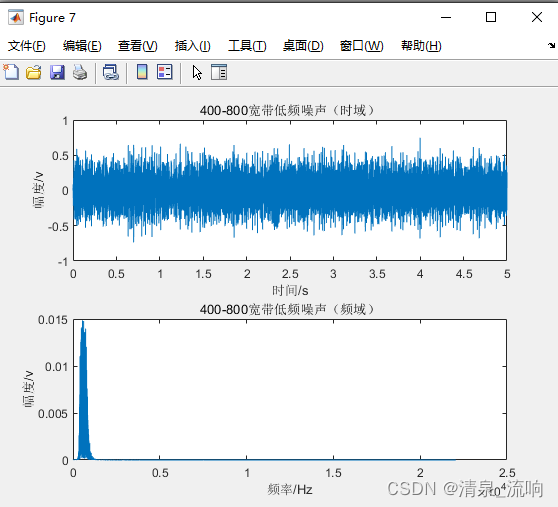Open the Property Inspector icon
This screenshot has width=558, height=507.
click(219, 72)
